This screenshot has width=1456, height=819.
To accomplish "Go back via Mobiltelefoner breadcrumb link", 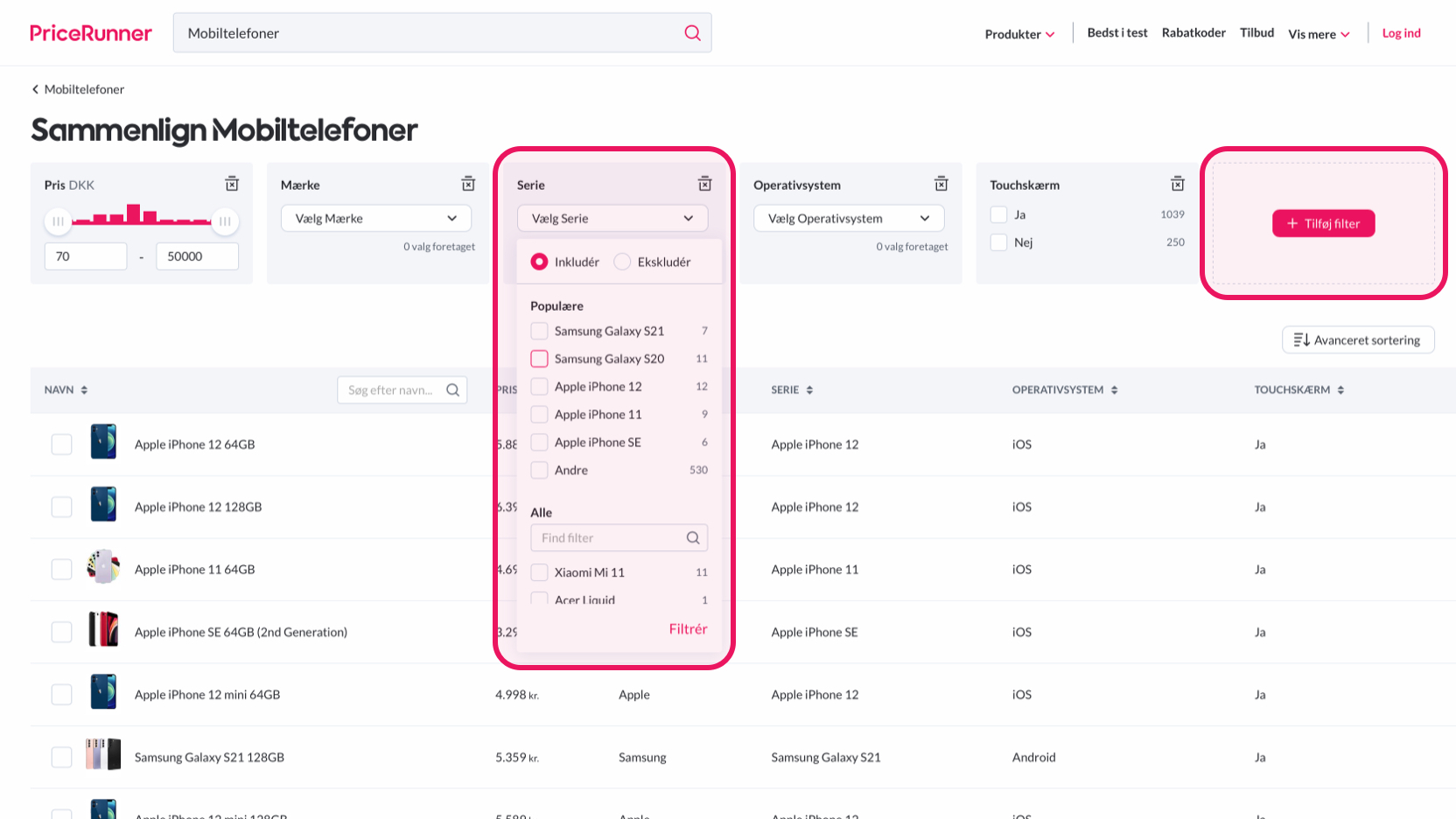I will 84,89.
